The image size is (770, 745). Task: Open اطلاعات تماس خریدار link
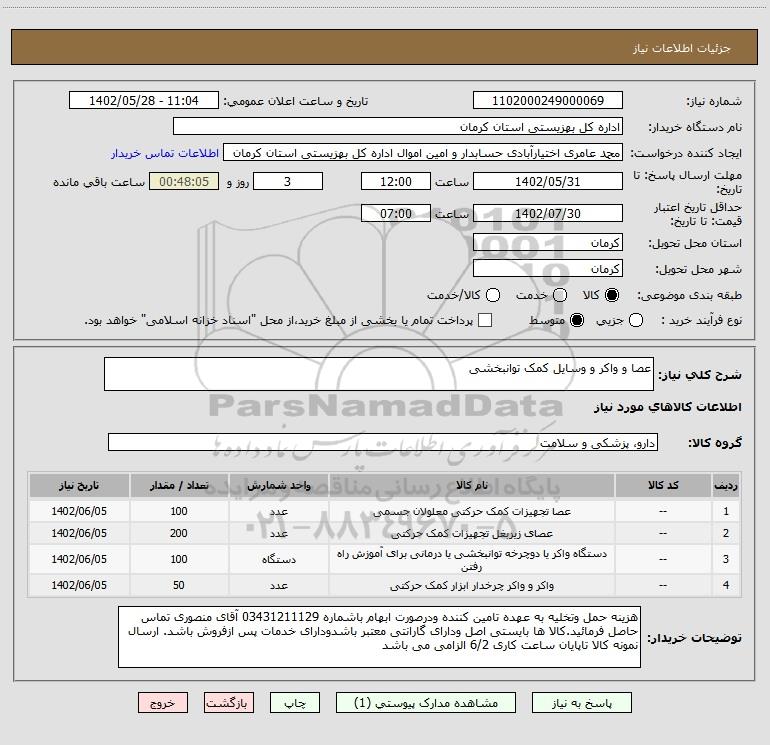[x=165, y=153]
